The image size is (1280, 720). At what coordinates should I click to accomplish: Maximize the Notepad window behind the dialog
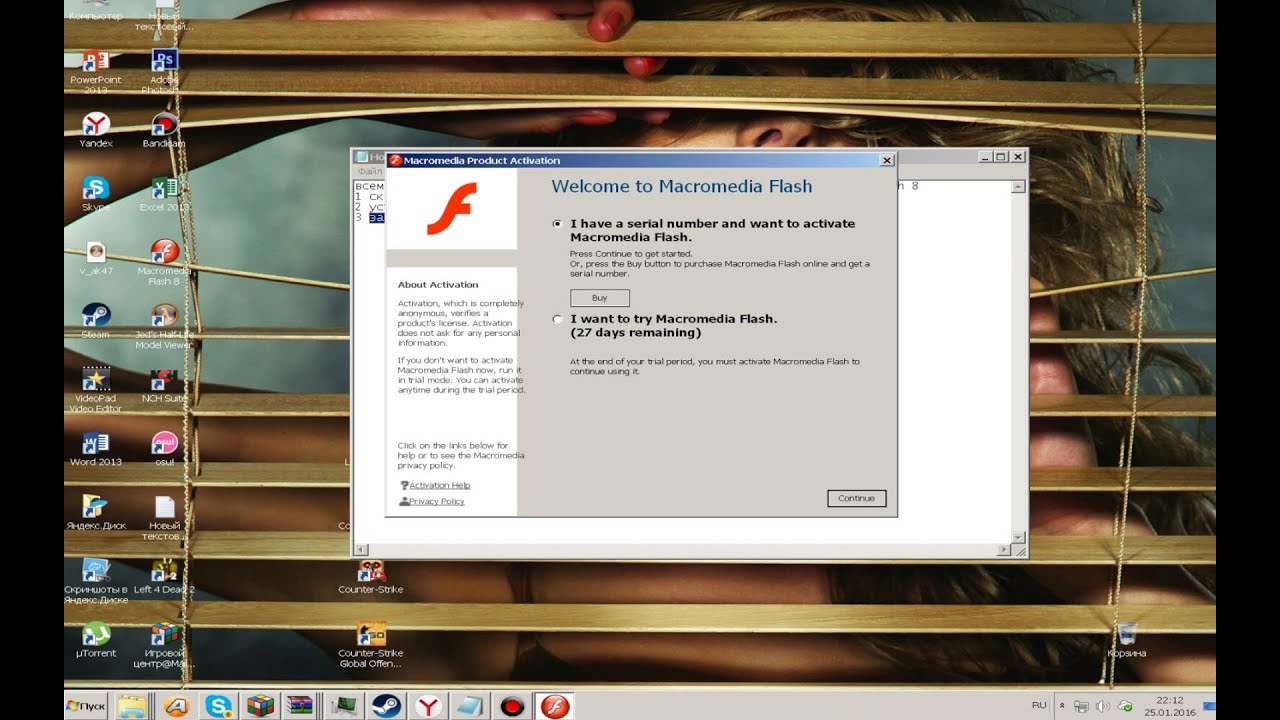[1001, 157]
